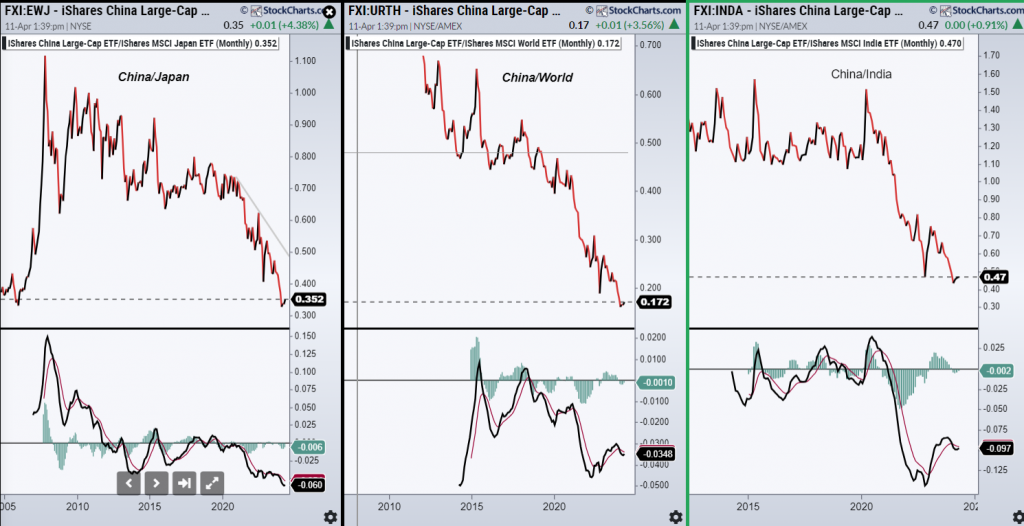Click the 0.352 last price tag
The width and height of the screenshot is (1024, 526).
pyautogui.click(x=310, y=300)
